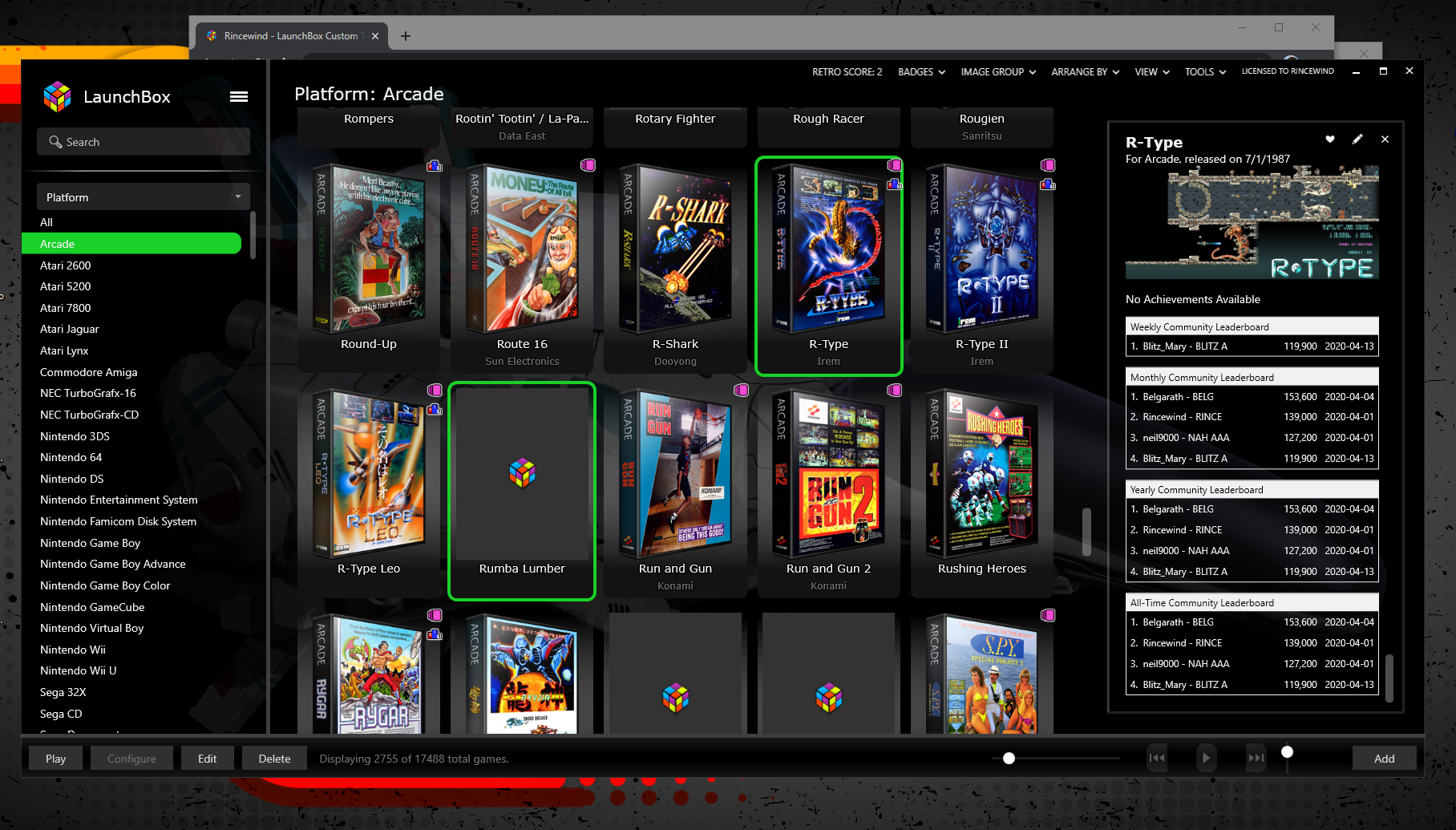
Task: Click the Edit button
Action: tap(208, 759)
